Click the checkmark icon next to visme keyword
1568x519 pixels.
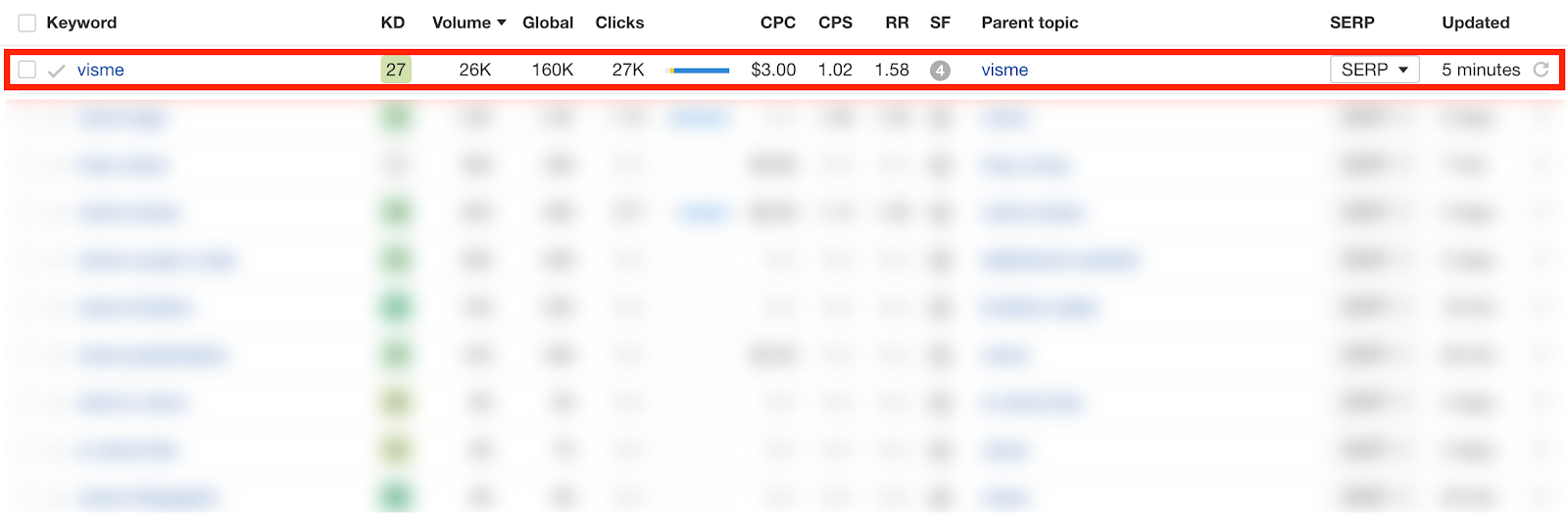57,71
